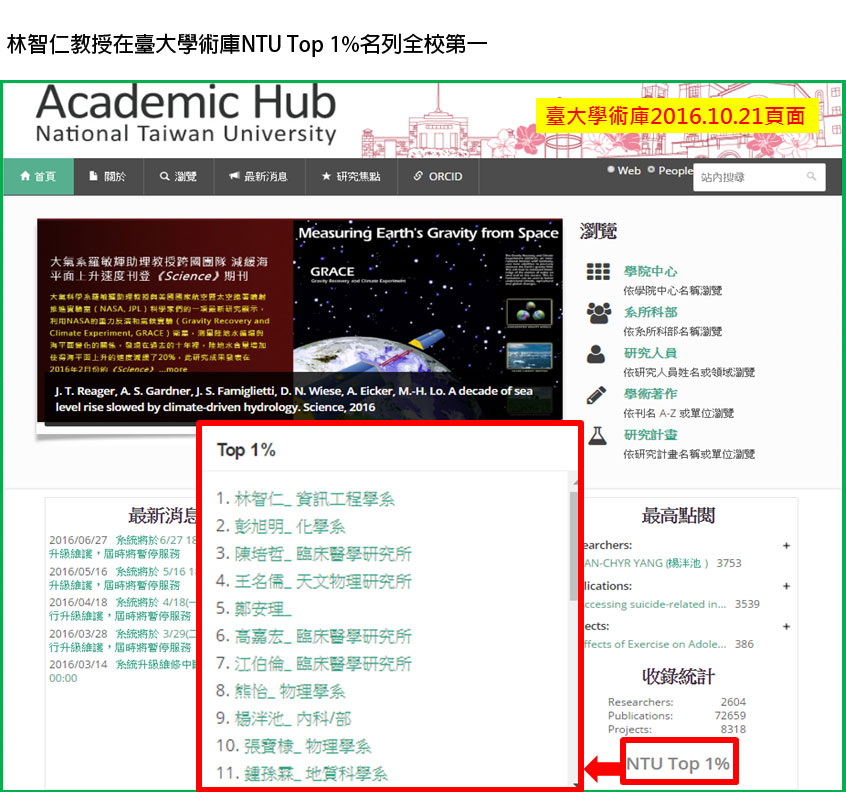Open the YANG (楊泮池) researcher link
846x794 pixels.
646,563
